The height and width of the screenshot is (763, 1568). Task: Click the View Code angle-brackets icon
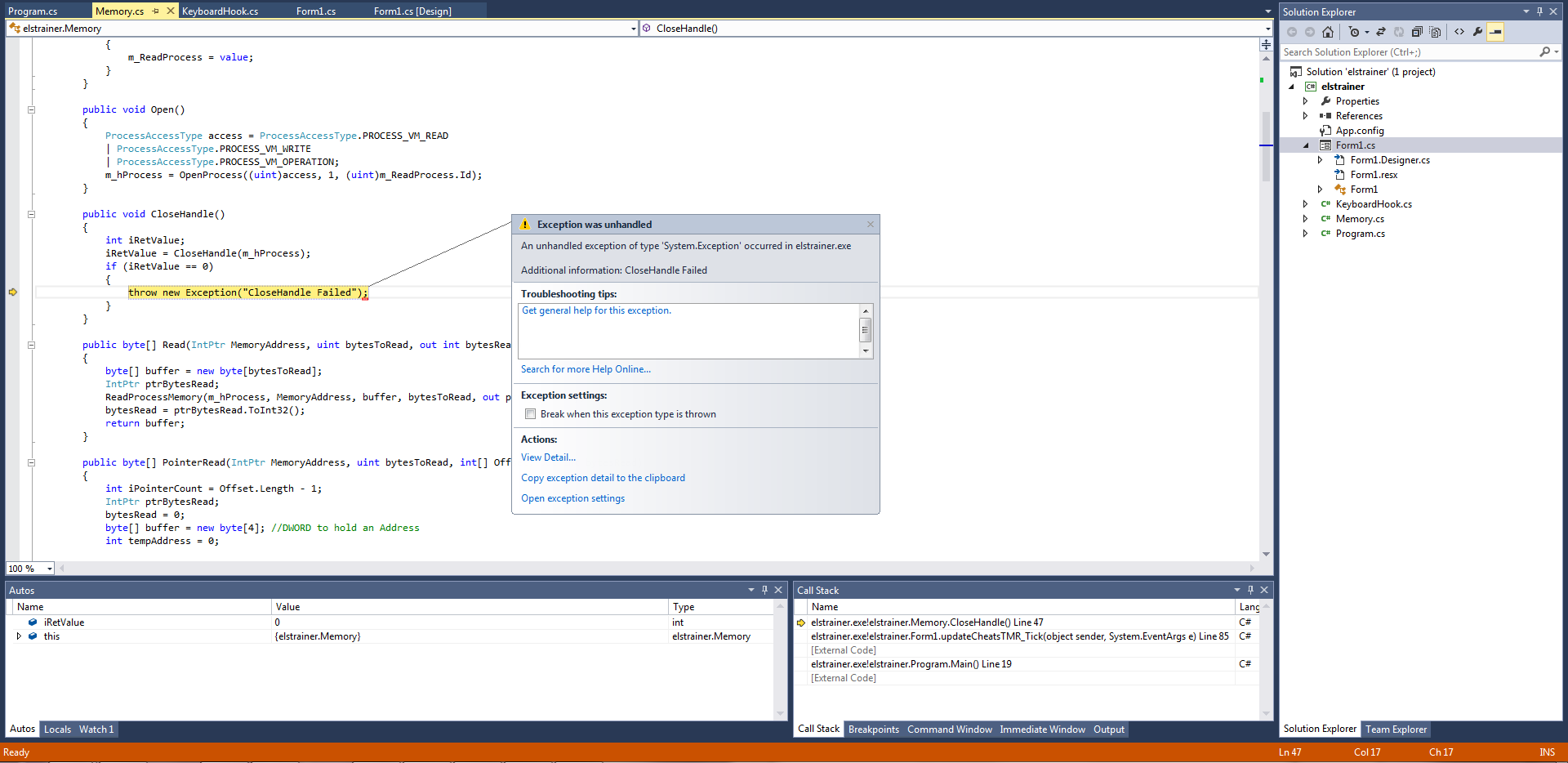pos(1459,32)
